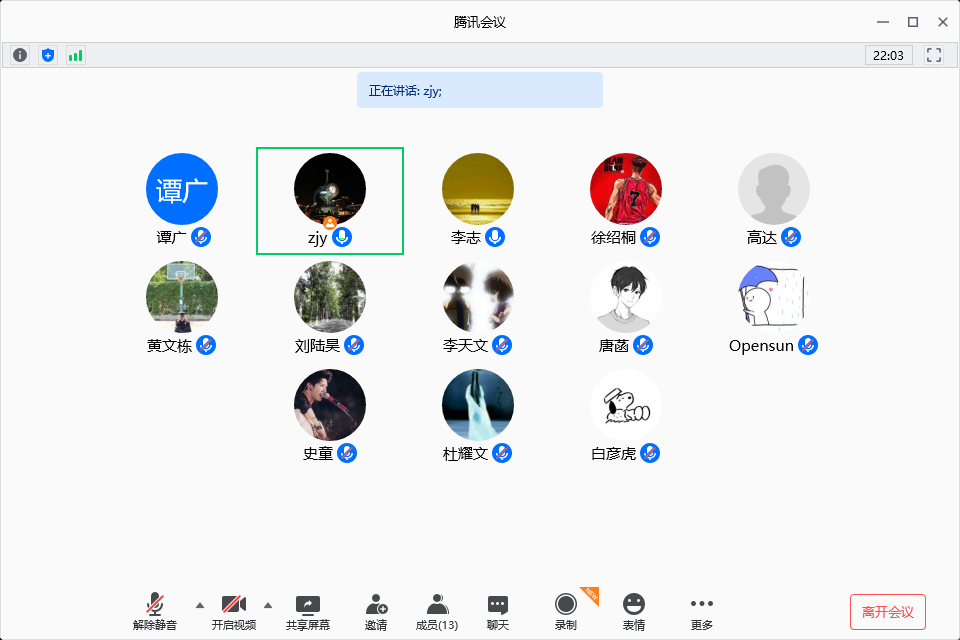Toggle 开启视频 to start camera
Screen dimensions: 960x640
tap(233, 611)
